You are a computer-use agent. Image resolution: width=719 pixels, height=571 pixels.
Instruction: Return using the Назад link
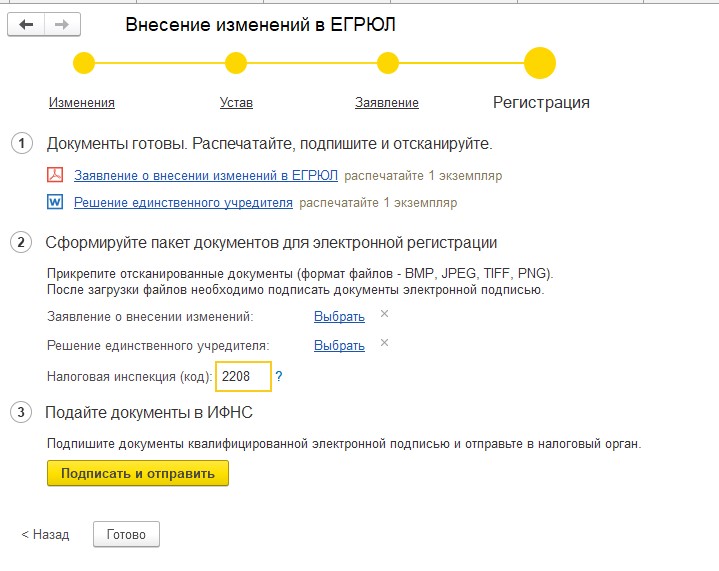[x=45, y=534]
